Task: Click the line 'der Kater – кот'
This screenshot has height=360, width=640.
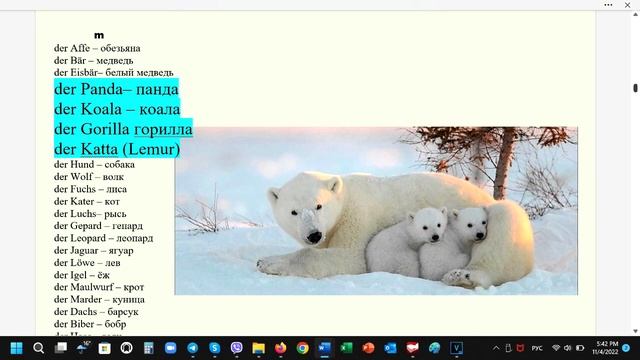Action: pos(87,201)
